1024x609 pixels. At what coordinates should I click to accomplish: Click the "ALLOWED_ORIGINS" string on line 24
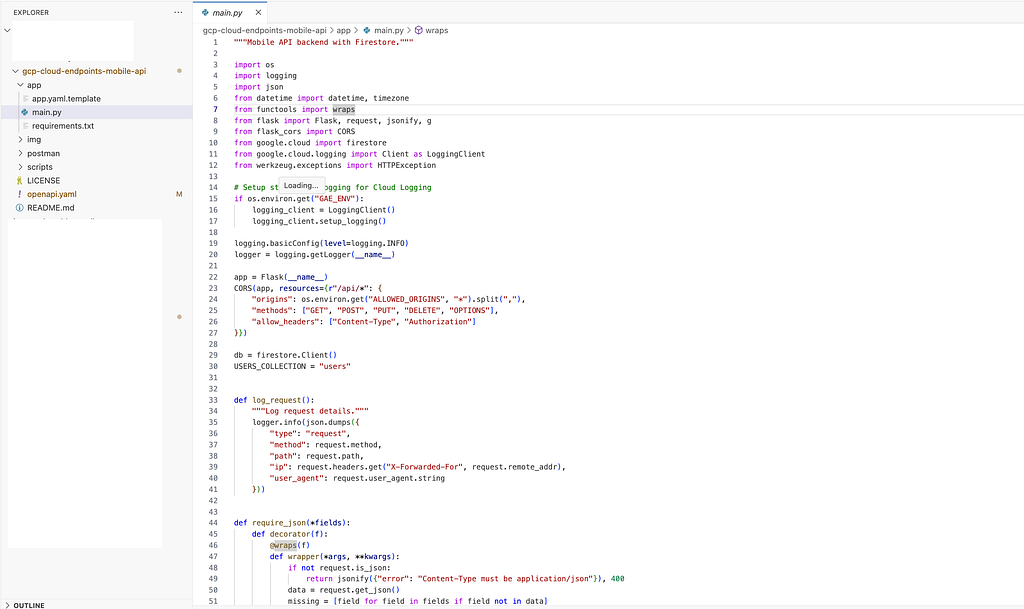409,300
